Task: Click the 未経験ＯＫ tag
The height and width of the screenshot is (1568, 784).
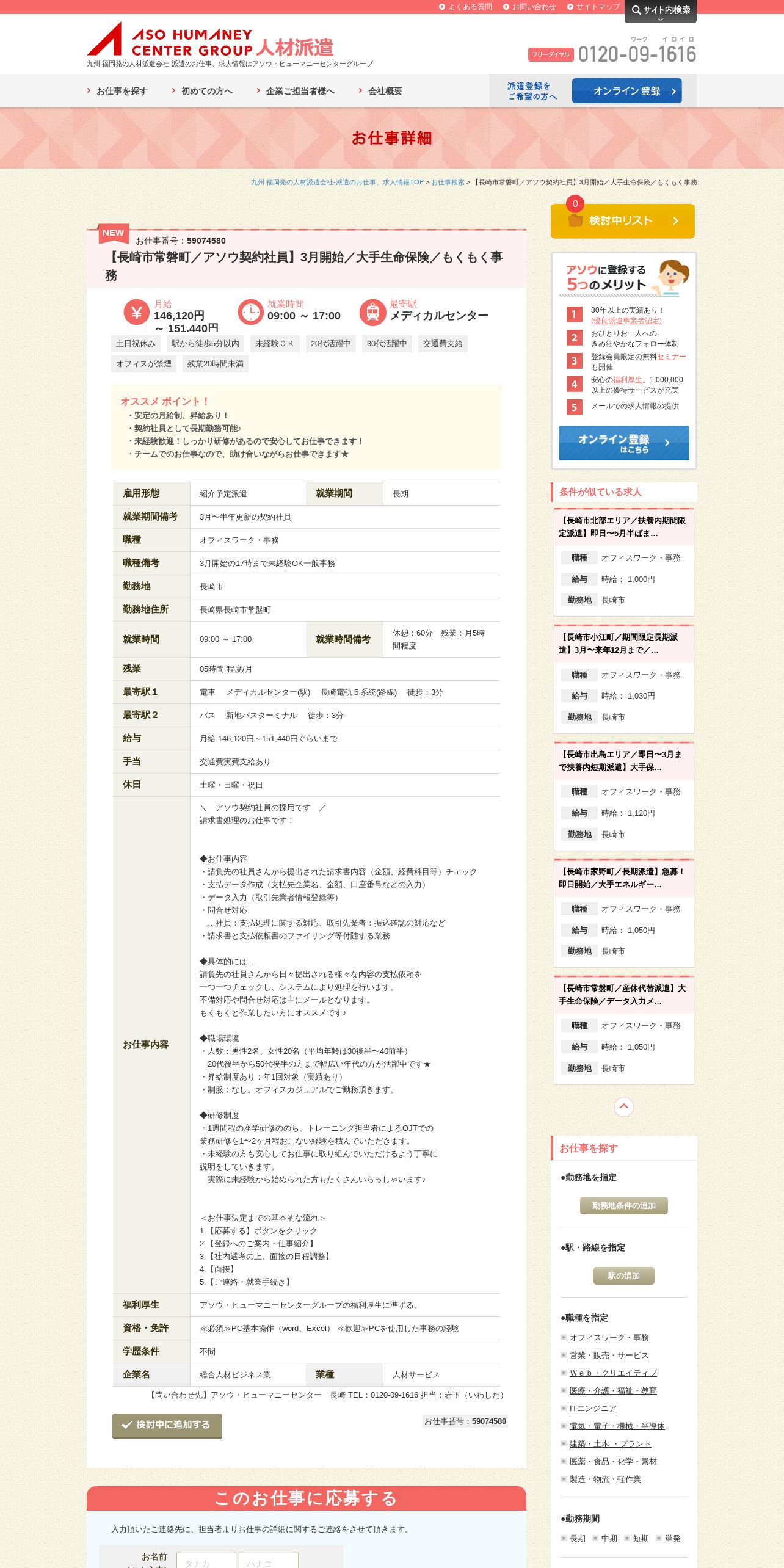Action: click(x=274, y=344)
